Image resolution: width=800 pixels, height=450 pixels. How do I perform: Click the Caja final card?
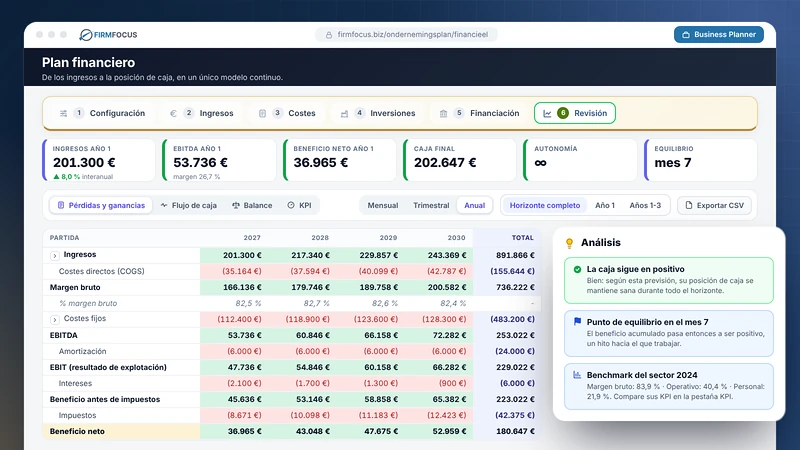click(460, 160)
